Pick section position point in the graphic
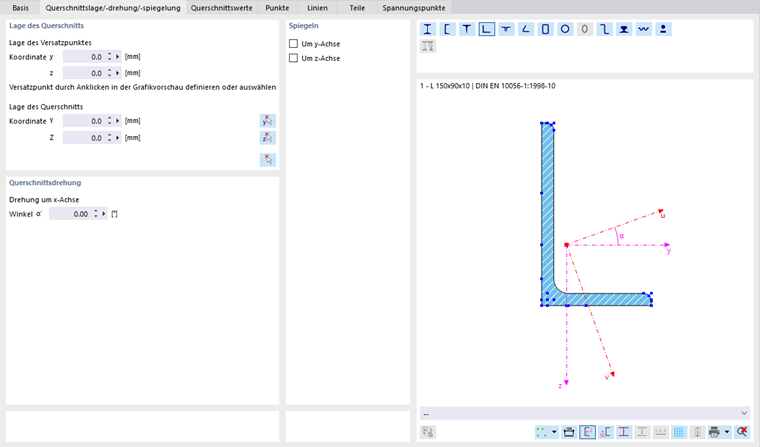760x447 pixels. 268,160
